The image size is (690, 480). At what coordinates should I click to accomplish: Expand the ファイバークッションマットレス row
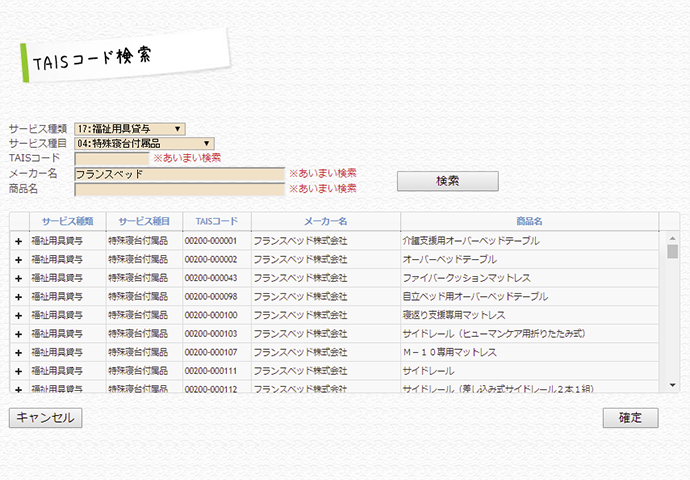[x=18, y=278]
